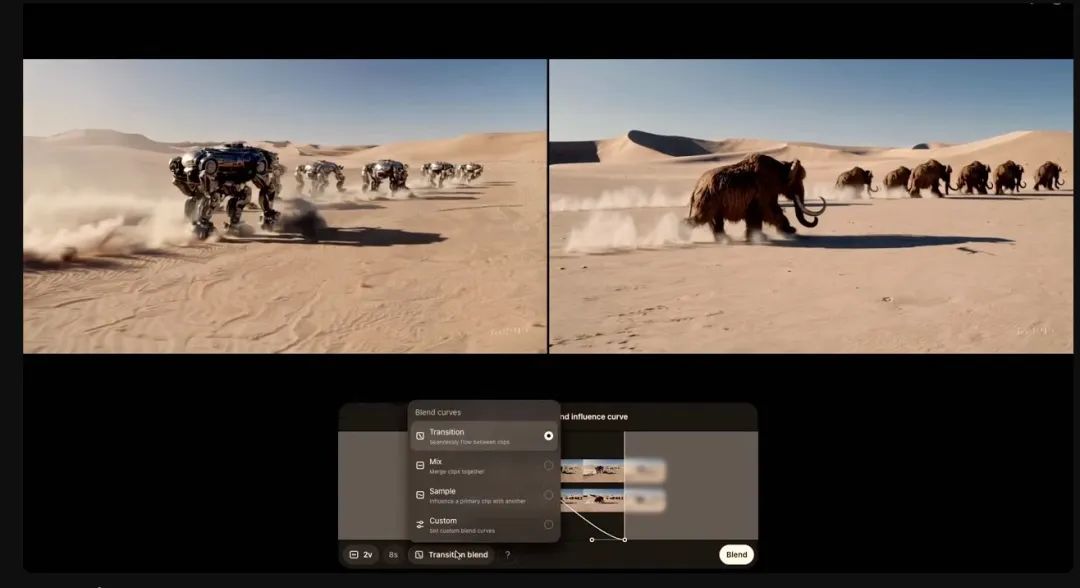
Task: Select the robot march video preview
Action: pyautogui.click(x=285, y=206)
